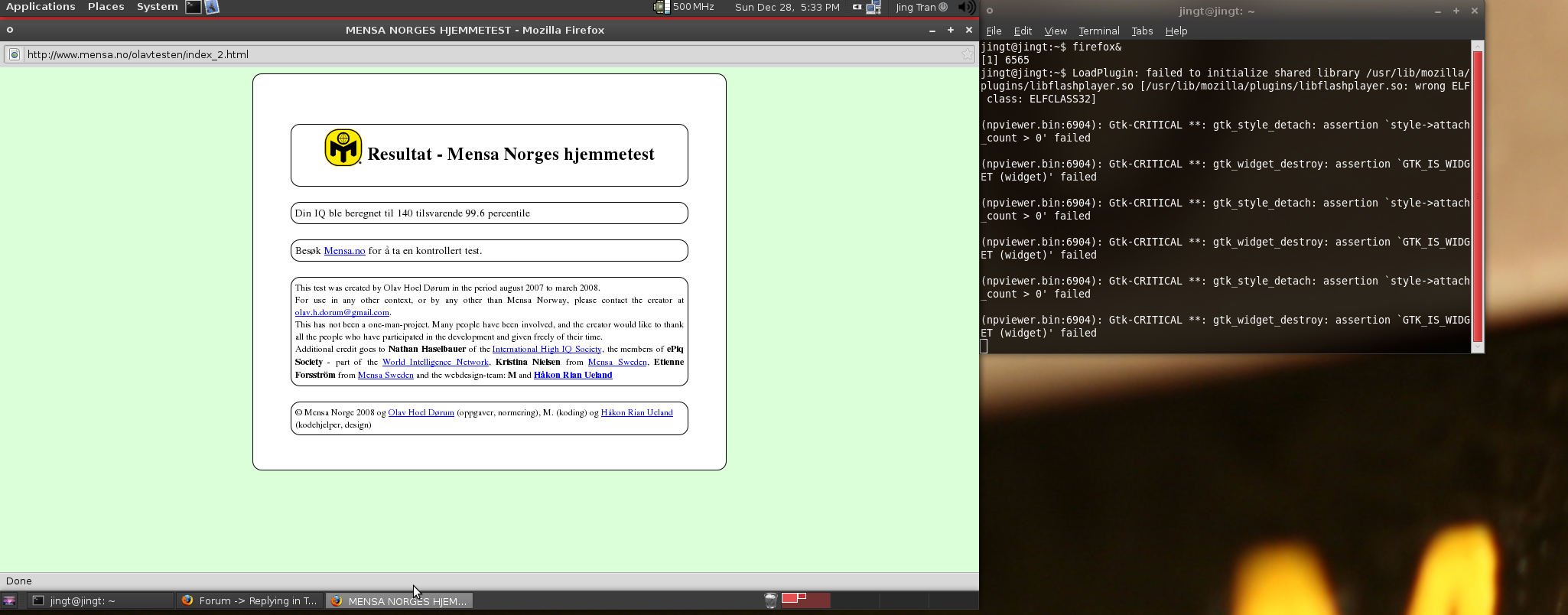Click the page identity icon in the Firefox address bar
This screenshot has width=1568, height=615.
coord(14,54)
